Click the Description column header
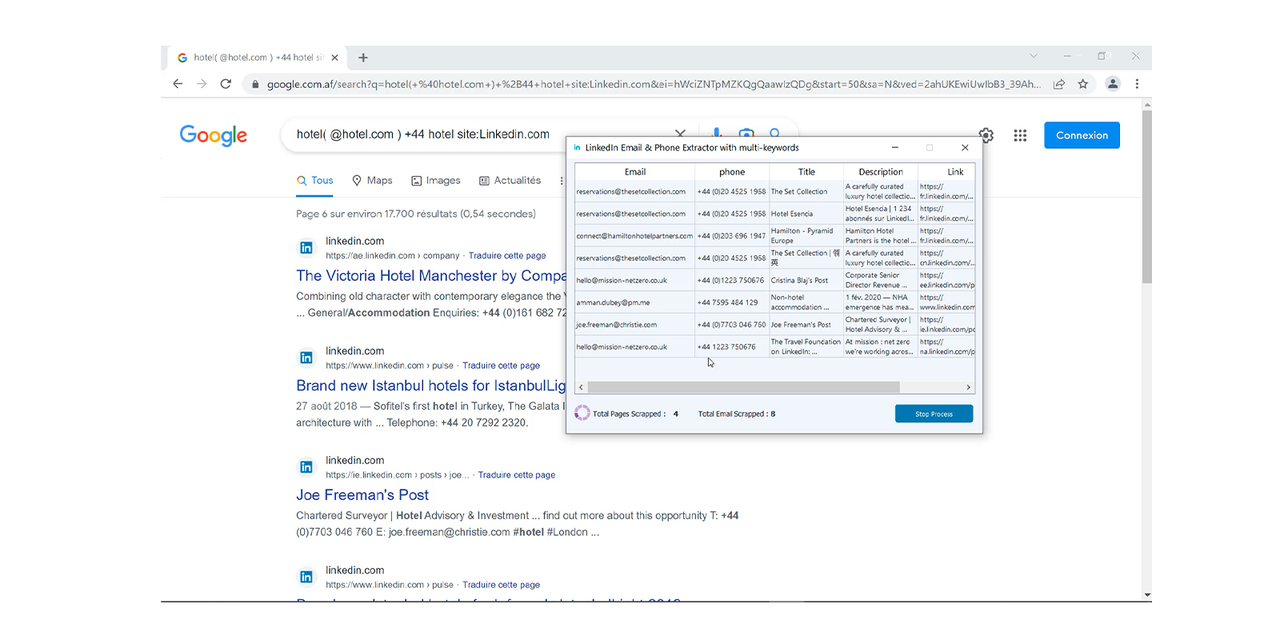1280x640 pixels. [x=881, y=172]
